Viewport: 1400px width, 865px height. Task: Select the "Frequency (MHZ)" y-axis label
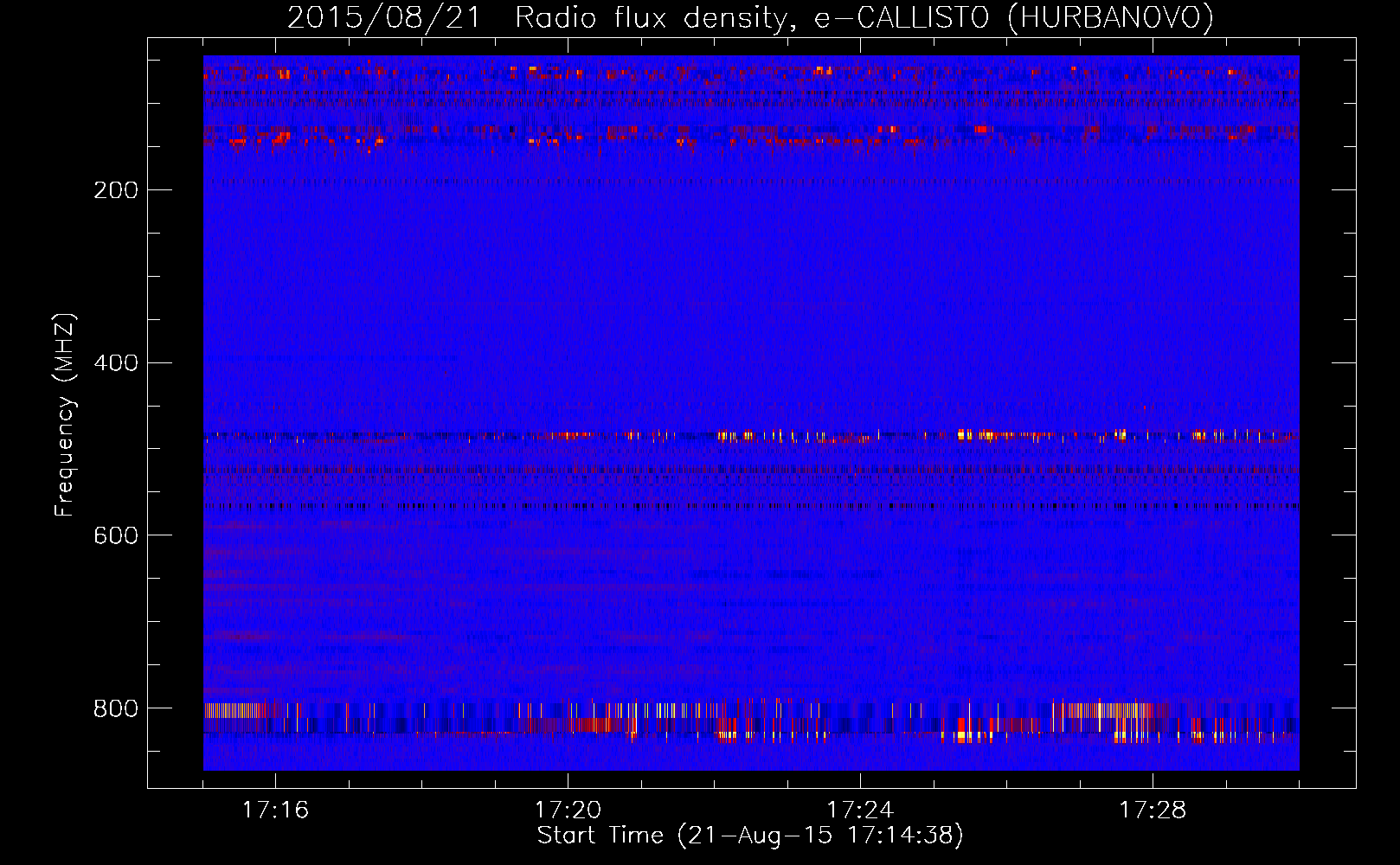pyautogui.click(x=65, y=415)
